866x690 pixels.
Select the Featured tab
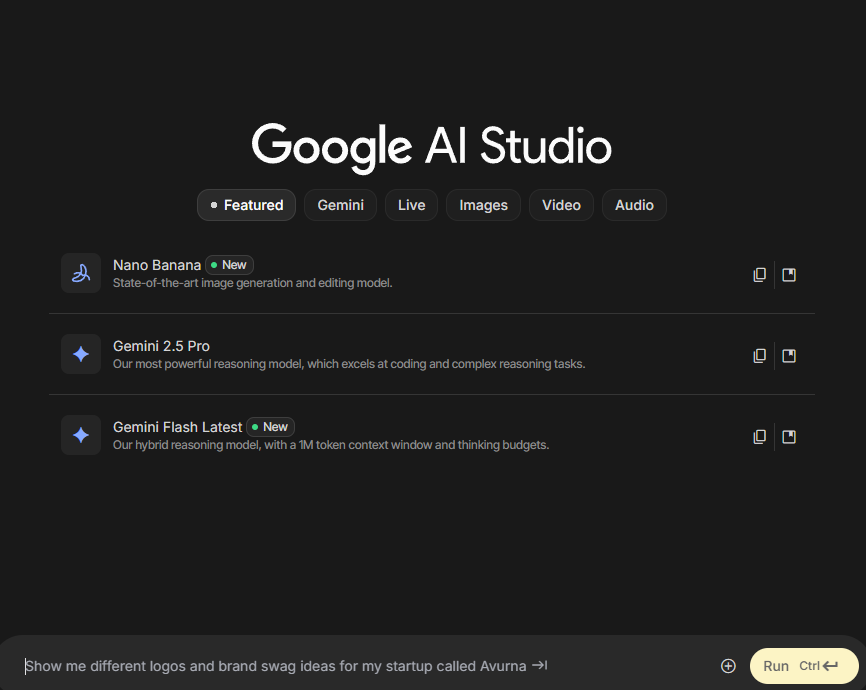[246, 205]
